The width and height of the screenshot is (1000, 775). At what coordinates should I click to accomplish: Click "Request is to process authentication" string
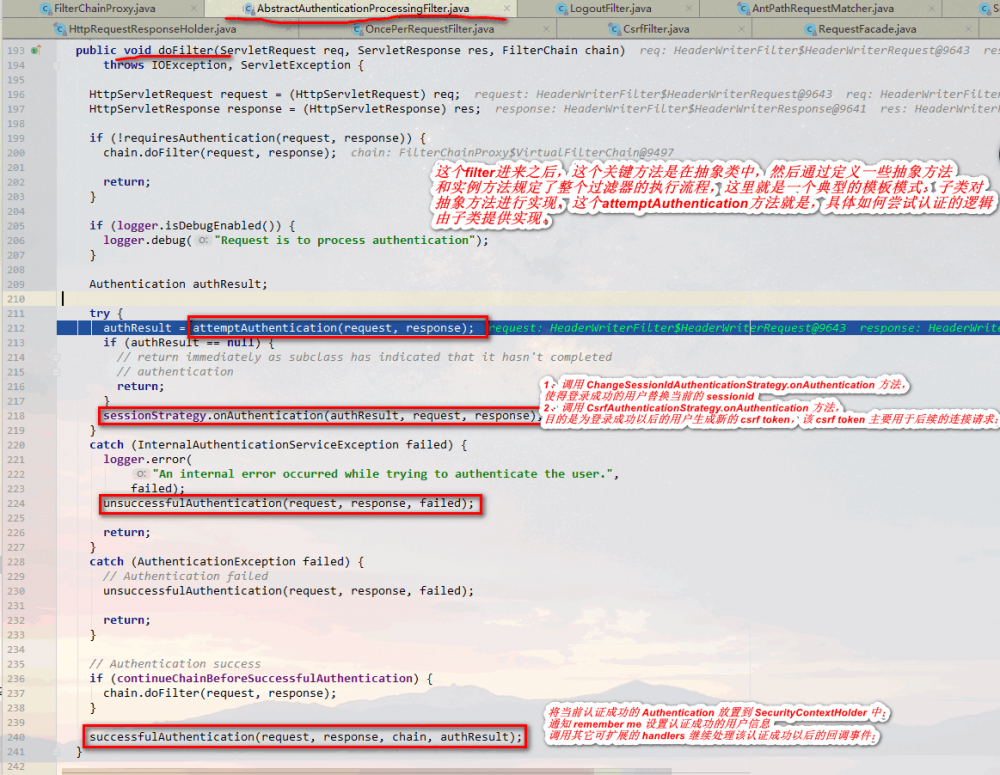[x=344, y=240]
